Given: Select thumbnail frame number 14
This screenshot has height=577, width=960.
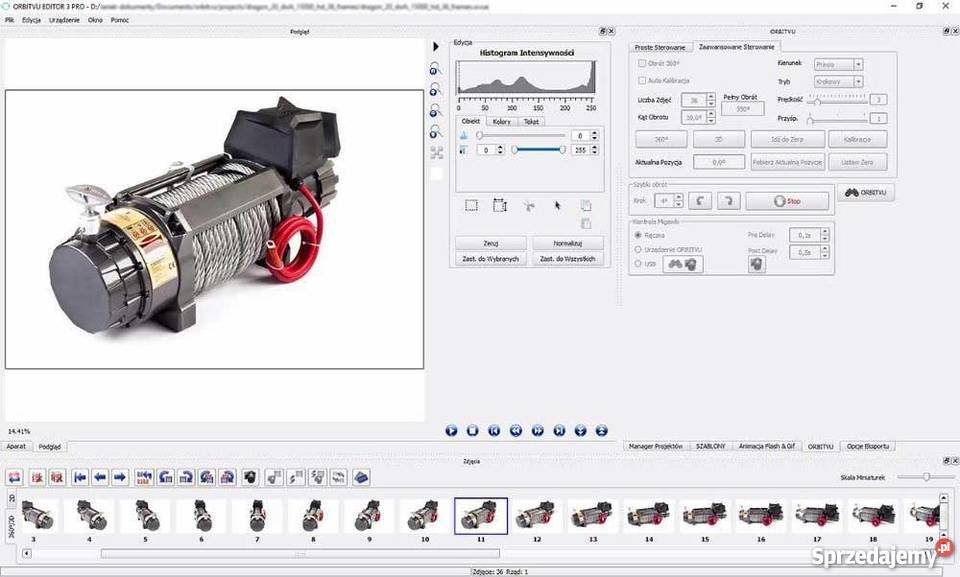Looking at the screenshot, I should click(x=648, y=516).
